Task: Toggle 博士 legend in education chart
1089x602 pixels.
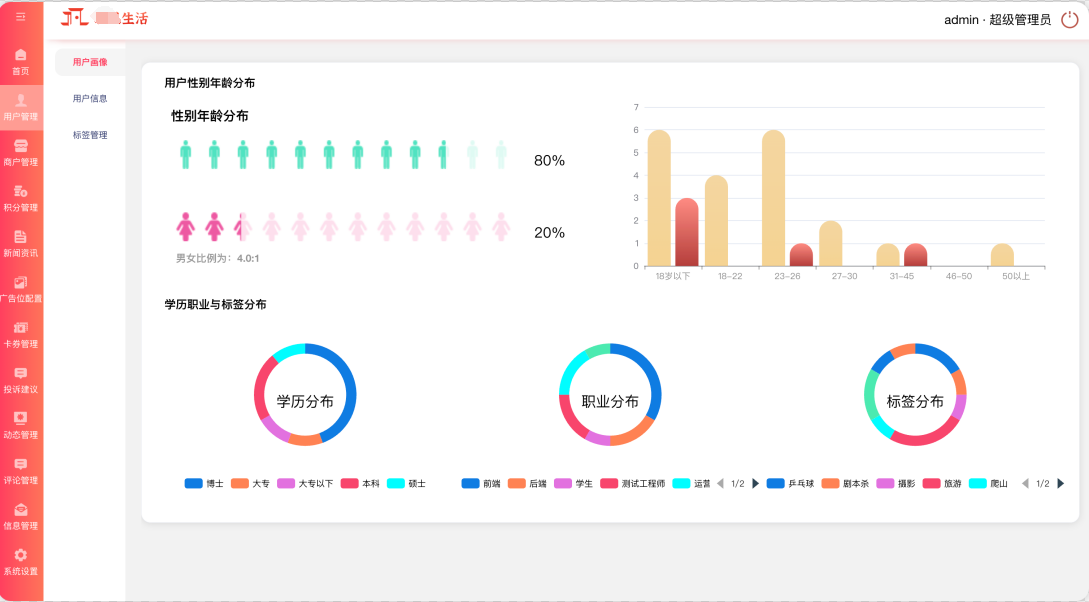Action: point(204,483)
